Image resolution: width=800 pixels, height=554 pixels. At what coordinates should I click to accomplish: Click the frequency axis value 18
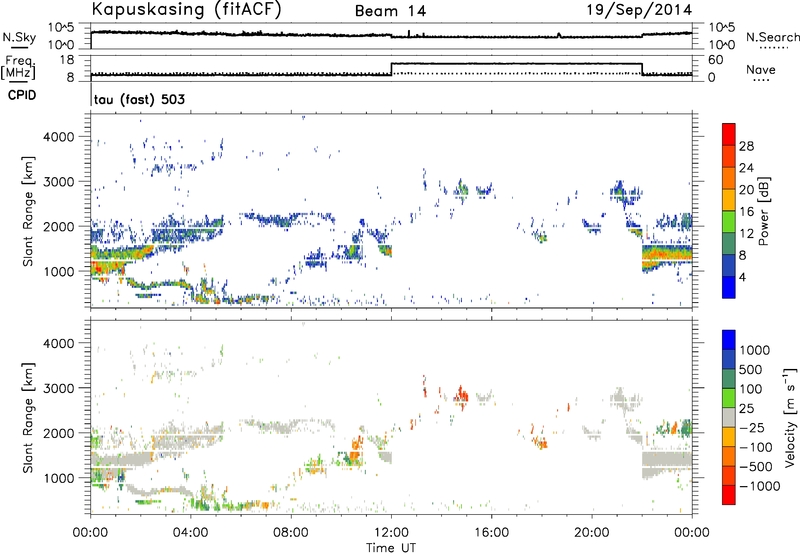(67, 60)
